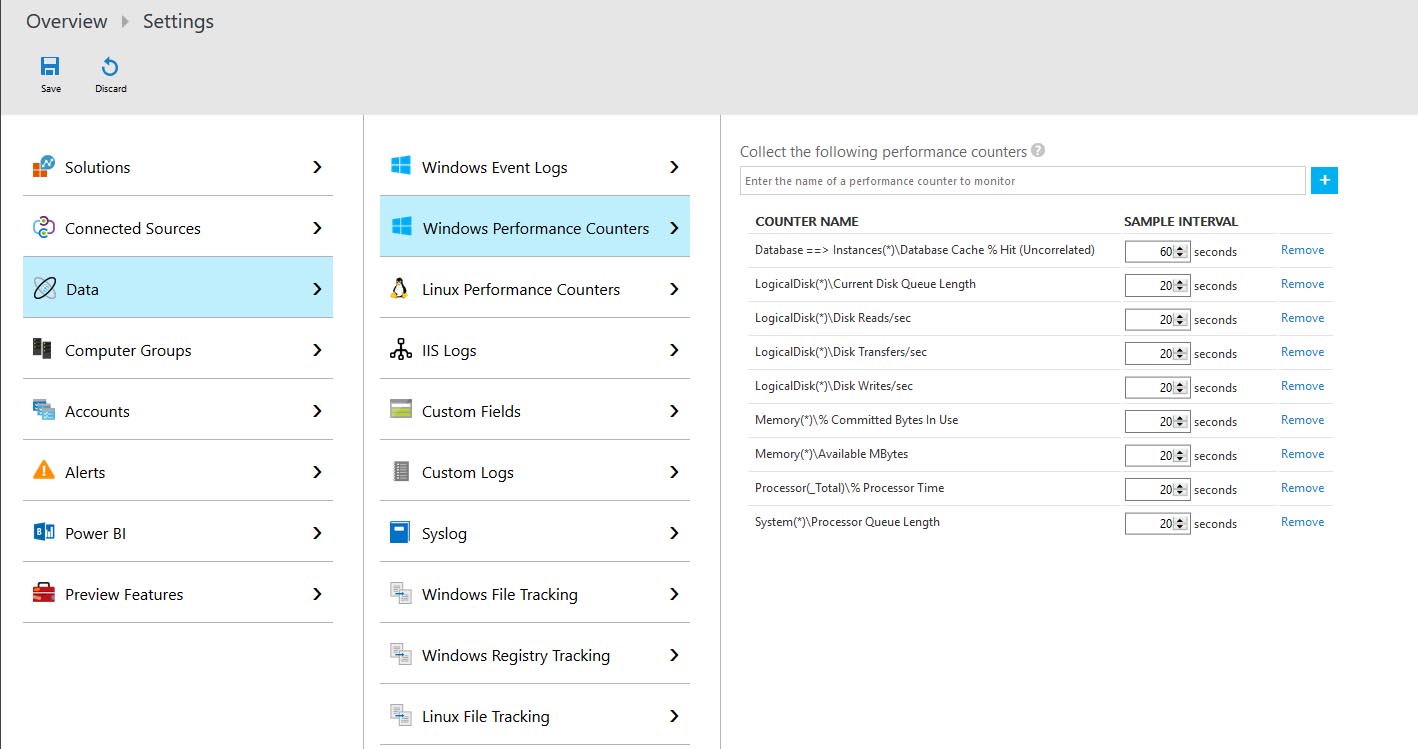The image size is (1418, 749).
Task: Click the IIS Logs network icon
Action: pos(400,350)
